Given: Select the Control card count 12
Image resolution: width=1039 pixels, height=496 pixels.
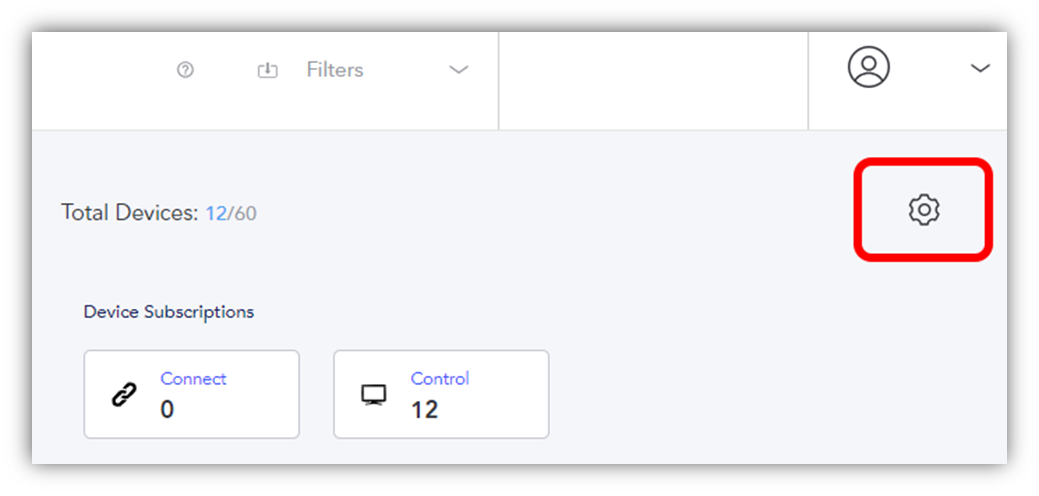Looking at the screenshot, I should pyautogui.click(x=425, y=410).
